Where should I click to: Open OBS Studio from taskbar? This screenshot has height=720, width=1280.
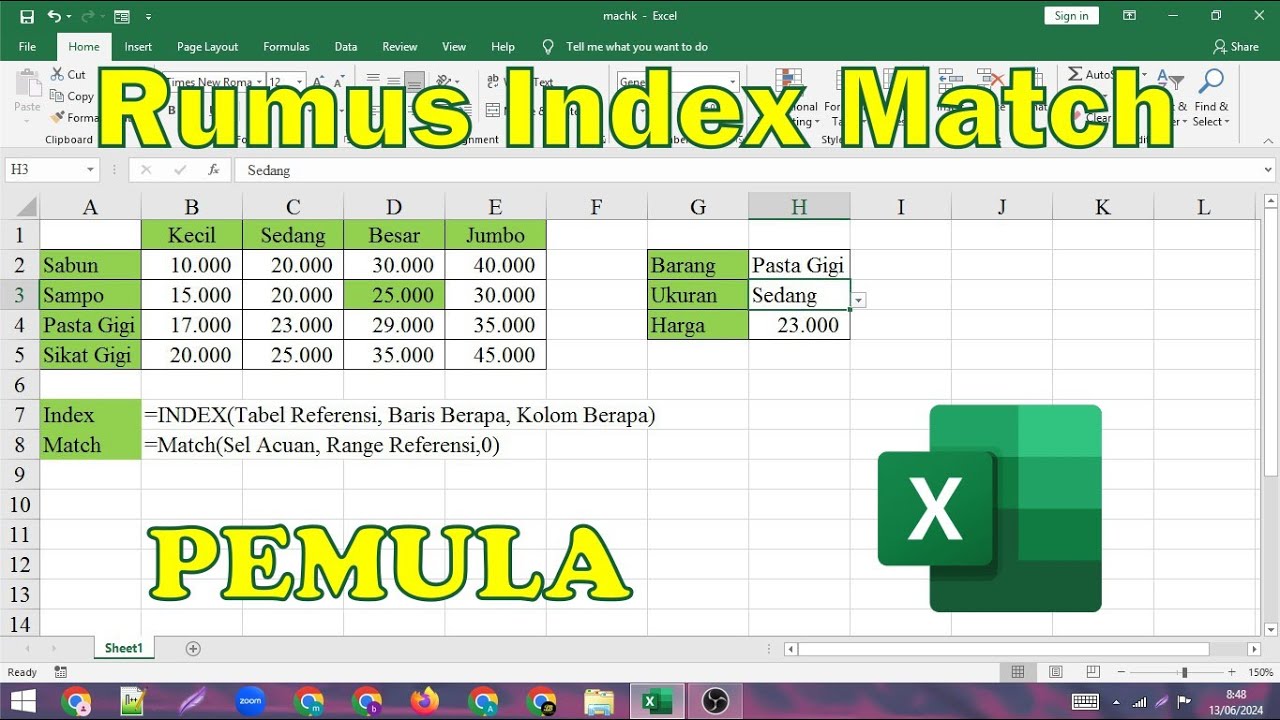(716, 701)
